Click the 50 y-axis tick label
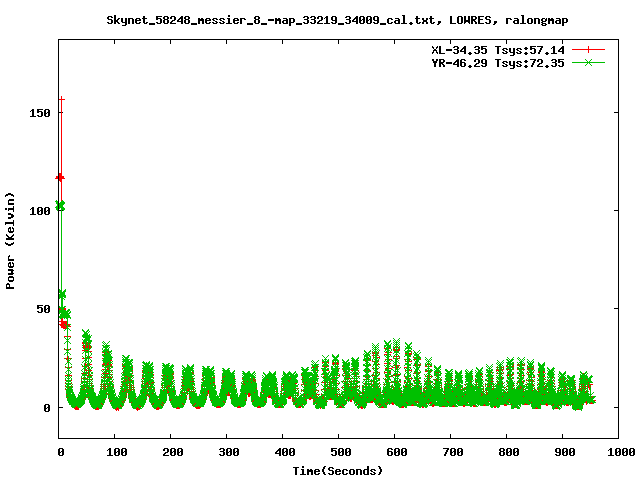 click(x=43, y=309)
